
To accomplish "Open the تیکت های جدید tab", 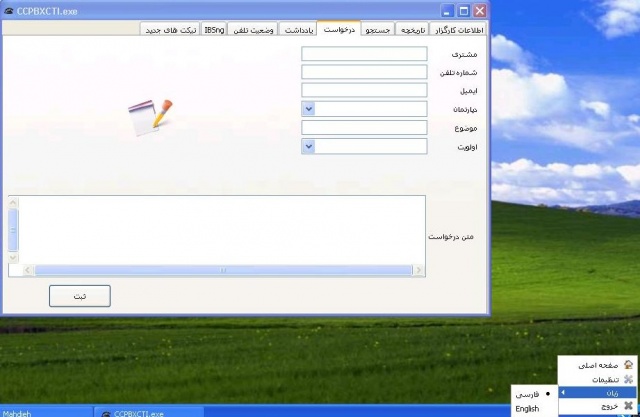I will (x=170, y=30).
